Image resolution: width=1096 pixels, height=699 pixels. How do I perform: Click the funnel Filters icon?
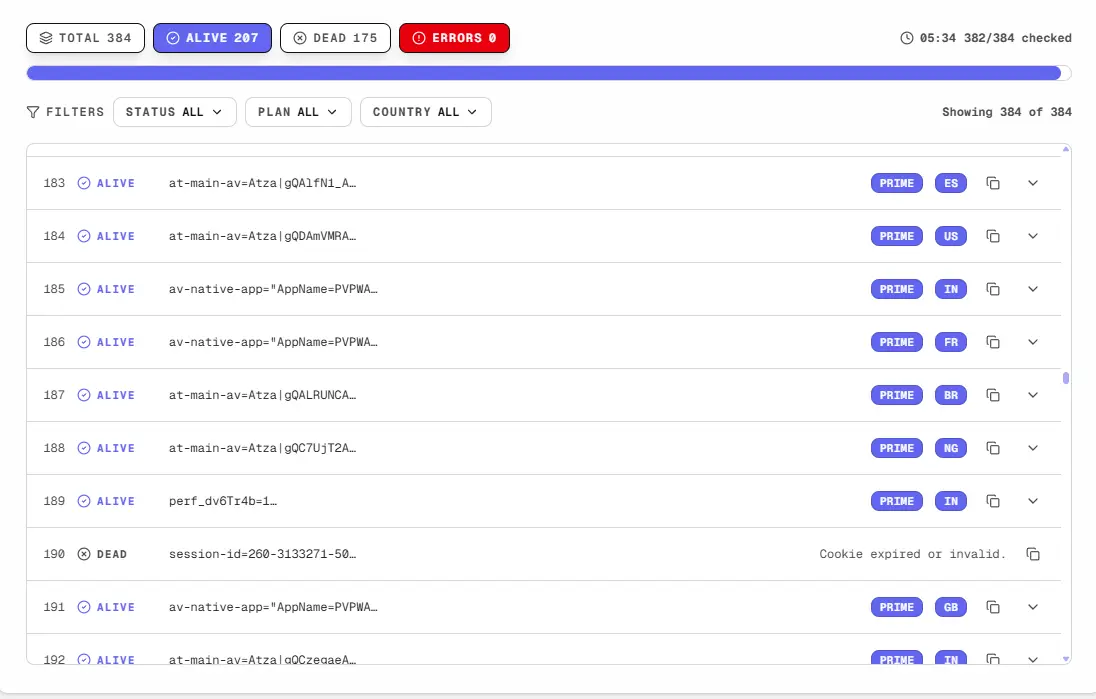click(33, 112)
